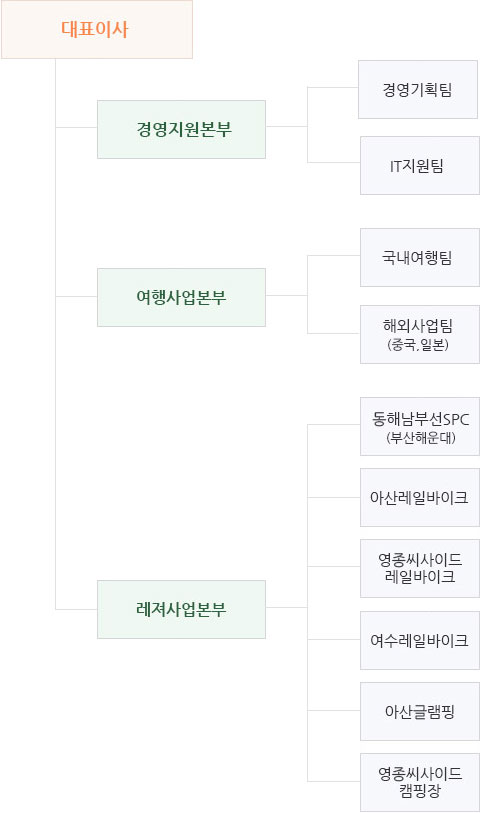
Task: Open the IT지원팀 team box
Action: (420, 166)
